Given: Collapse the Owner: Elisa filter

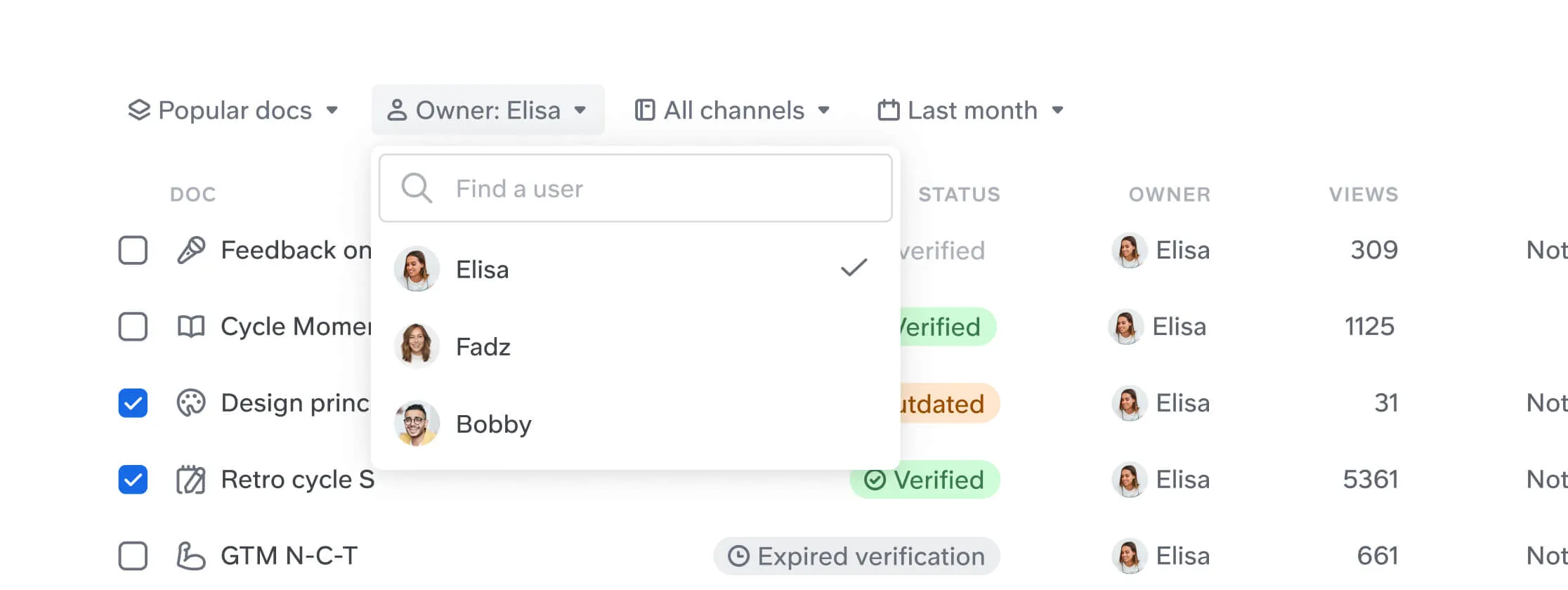Looking at the screenshot, I should [x=488, y=110].
